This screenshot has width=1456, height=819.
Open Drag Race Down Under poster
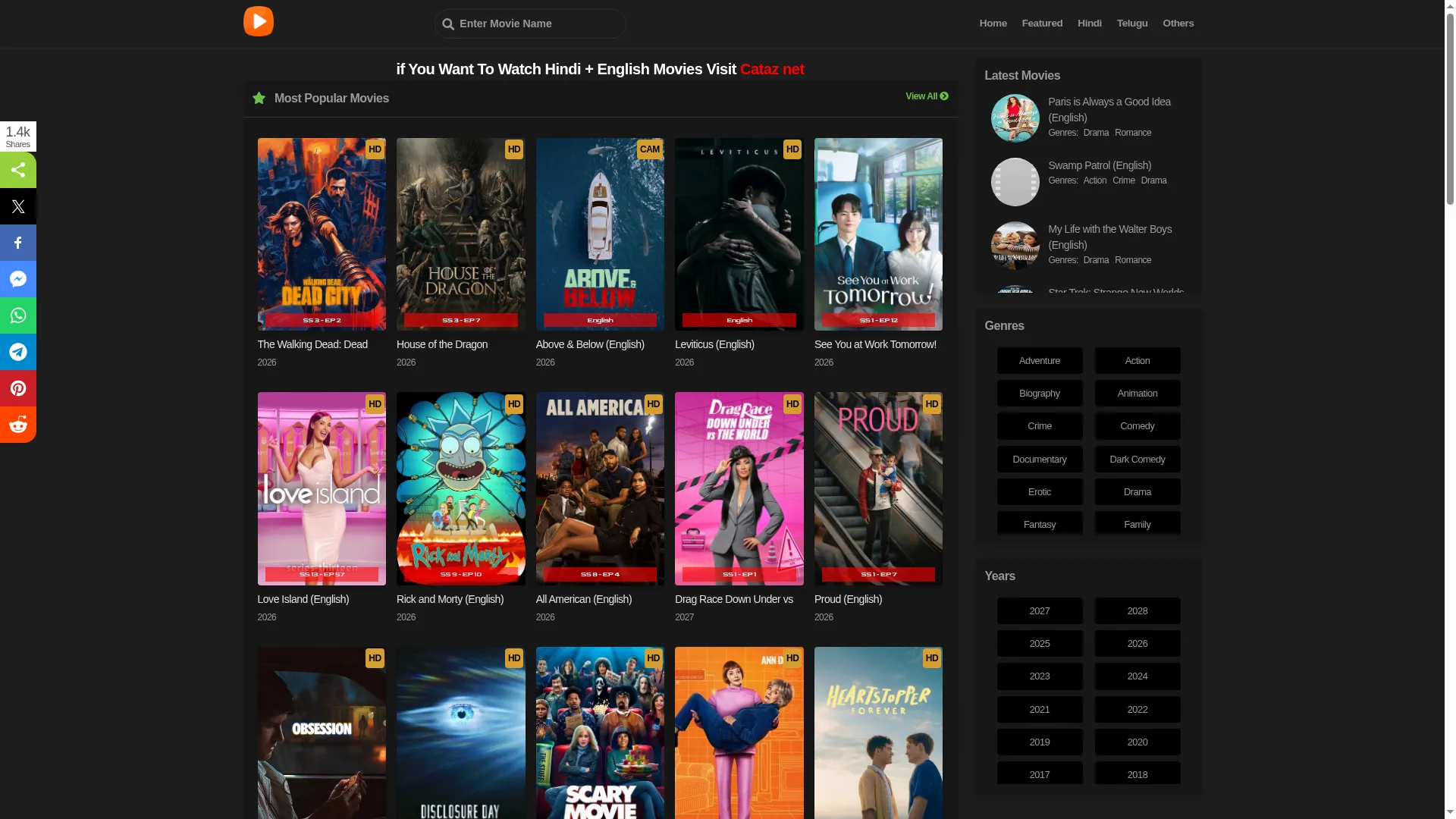pos(739,488)
